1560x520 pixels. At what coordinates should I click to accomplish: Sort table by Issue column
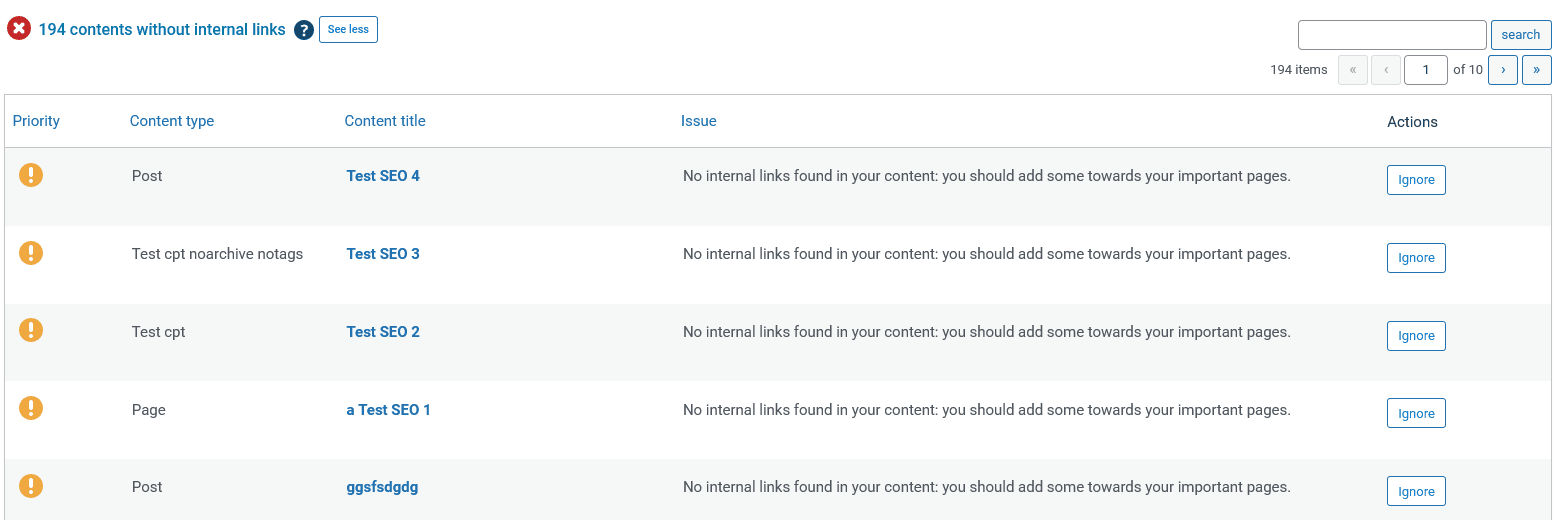pos(699,121)
